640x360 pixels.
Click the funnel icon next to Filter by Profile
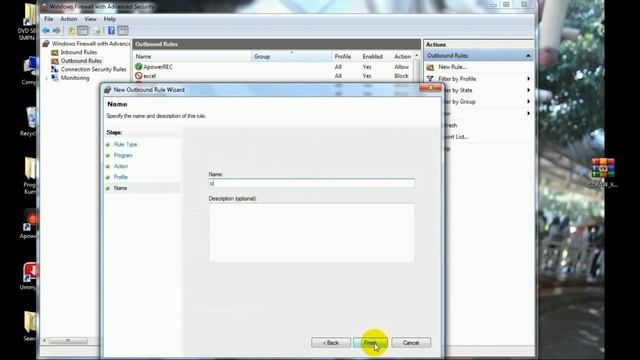pyautogui.click(x=430, y=79)
